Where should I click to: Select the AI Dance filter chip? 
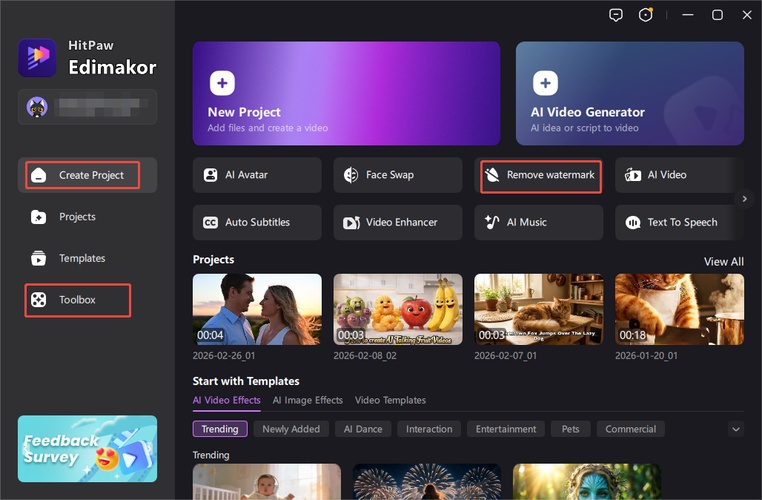pos(362,429)
